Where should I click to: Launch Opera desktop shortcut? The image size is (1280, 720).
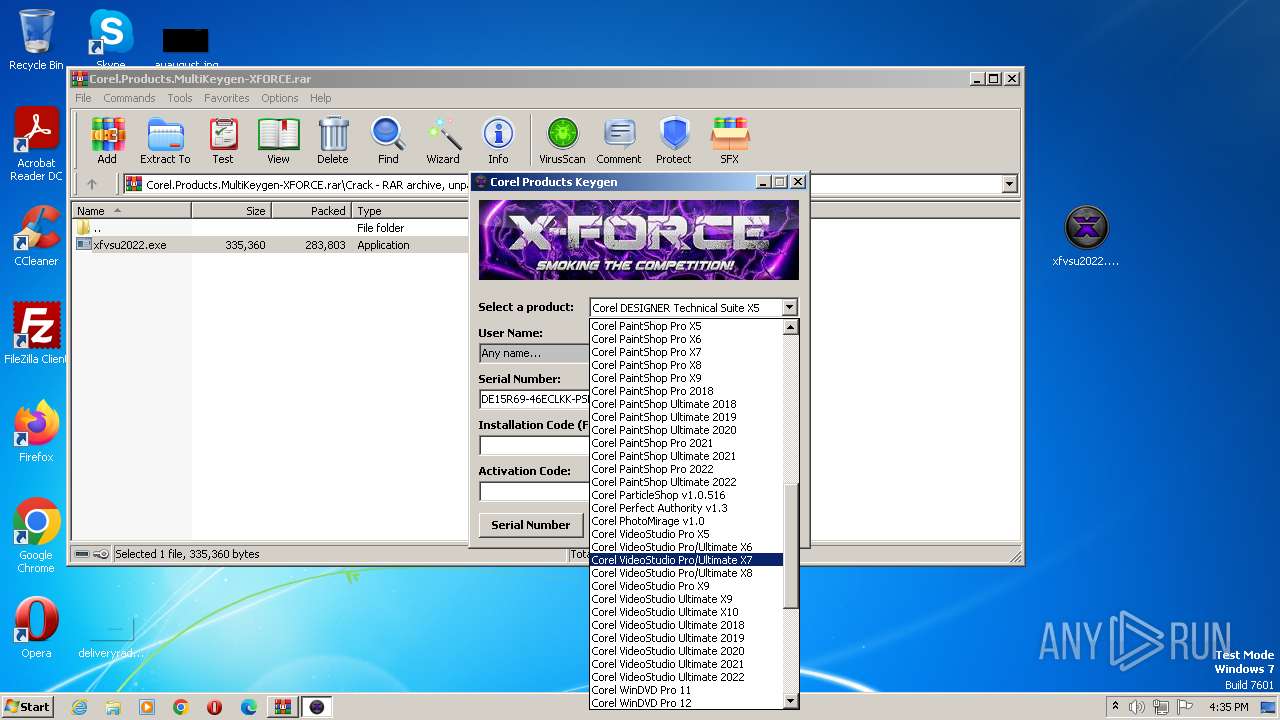pos(36,628)
